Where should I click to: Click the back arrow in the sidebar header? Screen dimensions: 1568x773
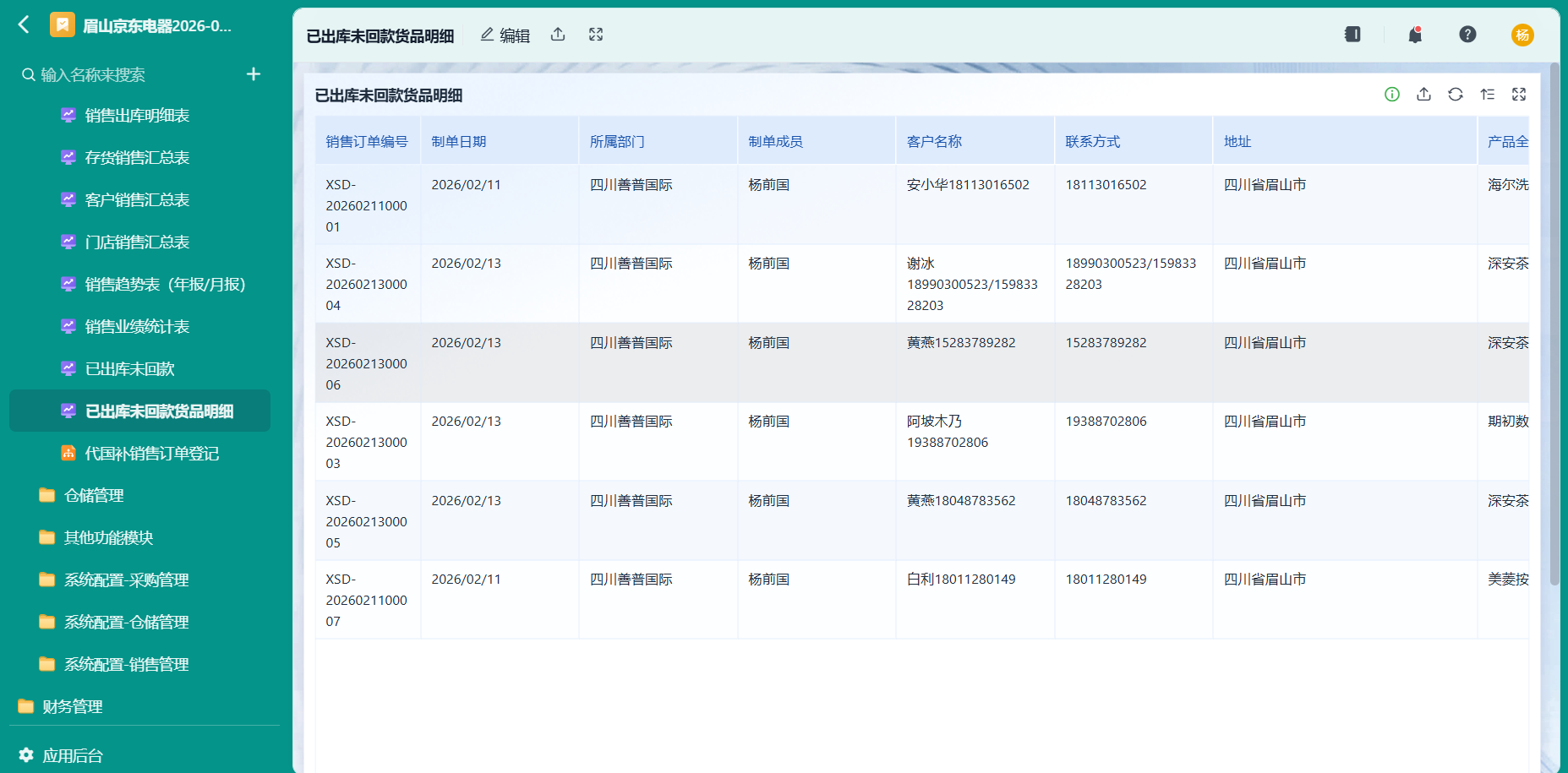tap(24, 24)
